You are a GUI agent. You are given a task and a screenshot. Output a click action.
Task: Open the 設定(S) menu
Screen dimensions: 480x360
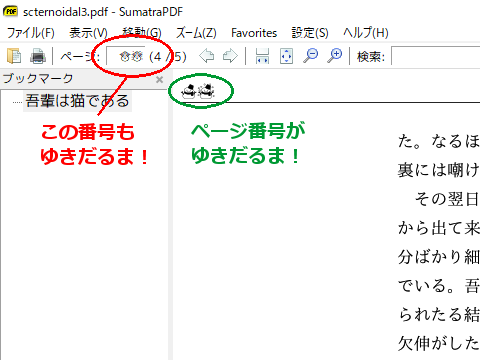[x=310, y=33]
